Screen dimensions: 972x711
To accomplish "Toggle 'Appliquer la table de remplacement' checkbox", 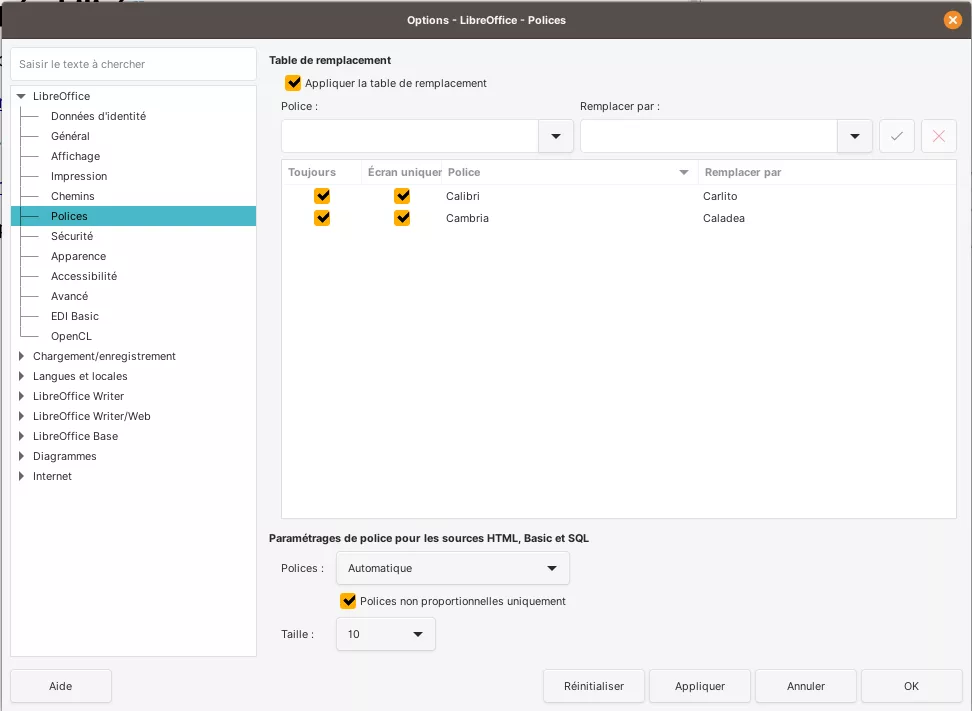I will (293, 83).
